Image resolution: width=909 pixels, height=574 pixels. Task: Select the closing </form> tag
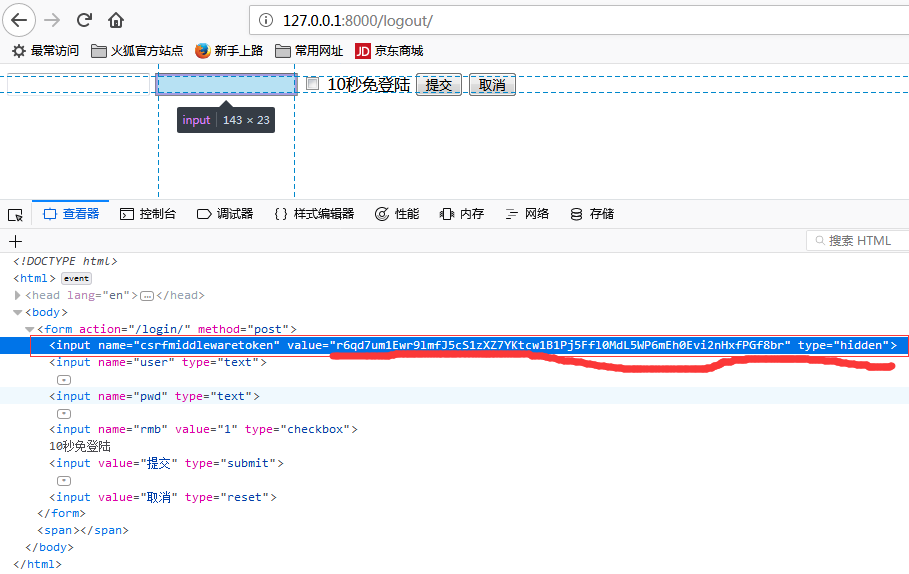[x=61, y=514]
